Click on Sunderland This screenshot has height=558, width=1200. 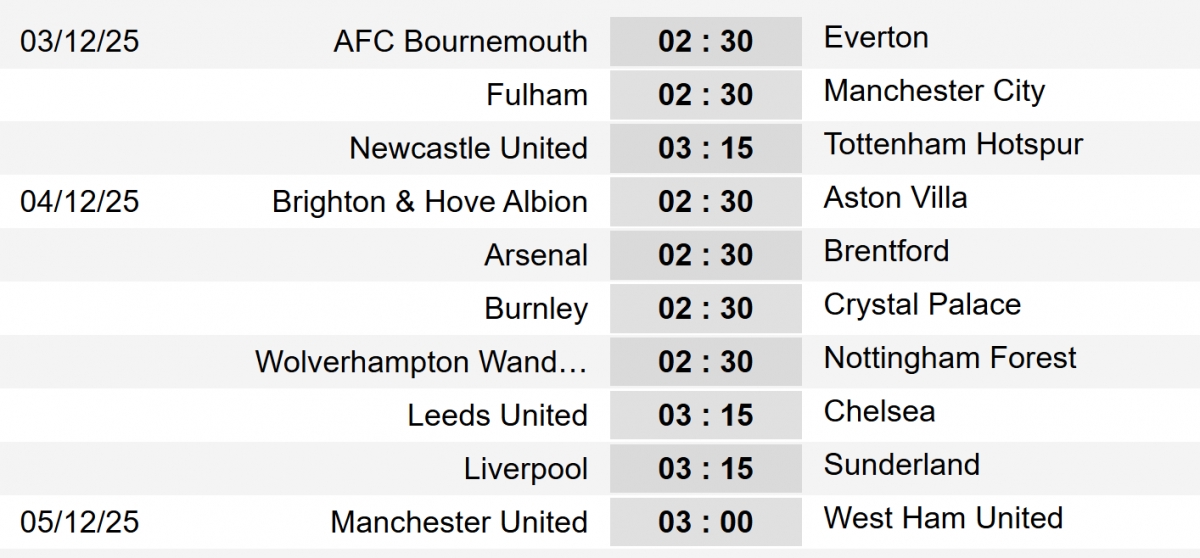point(901,465)
